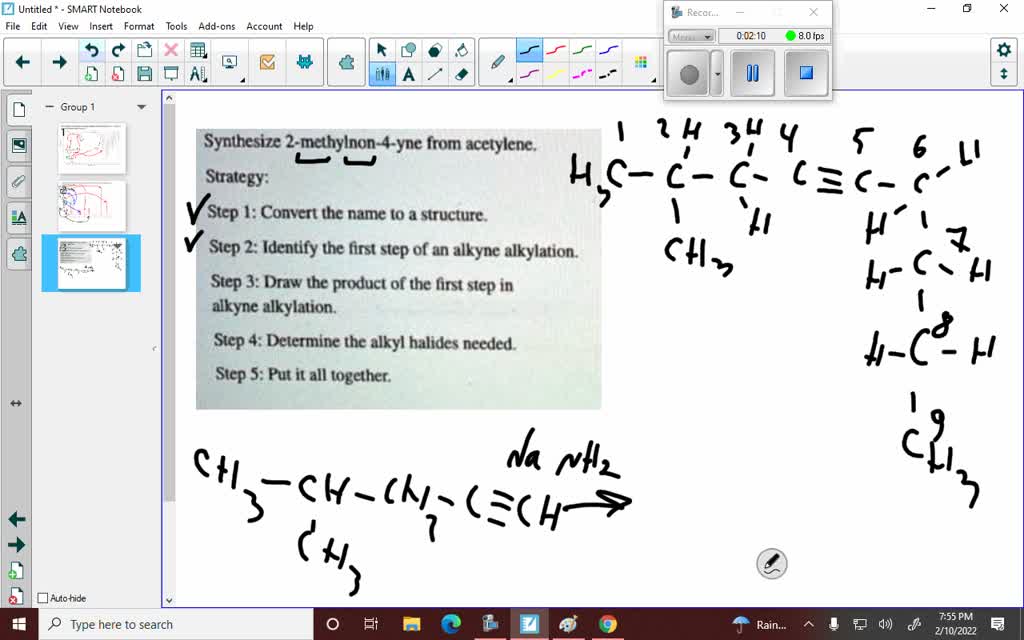
Task: Open the Attachments paperclip panel
Action: (x=18, y=182)
